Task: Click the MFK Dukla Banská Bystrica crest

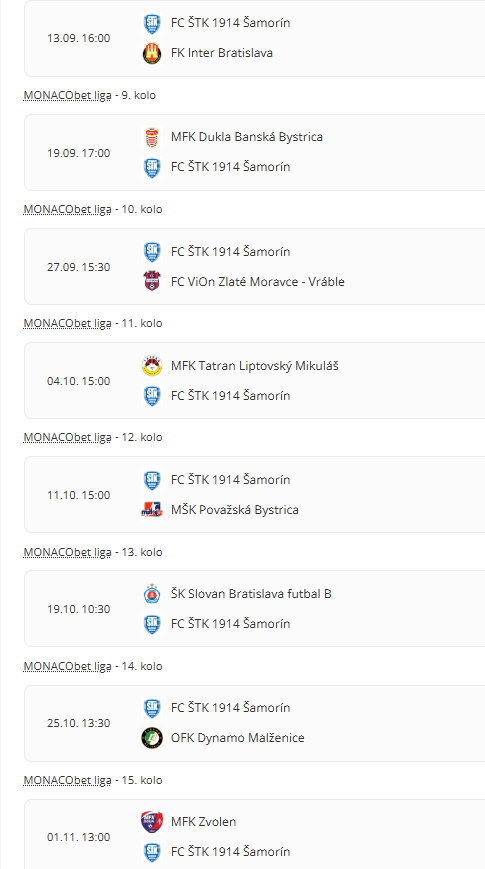Action: pos(152,137)
